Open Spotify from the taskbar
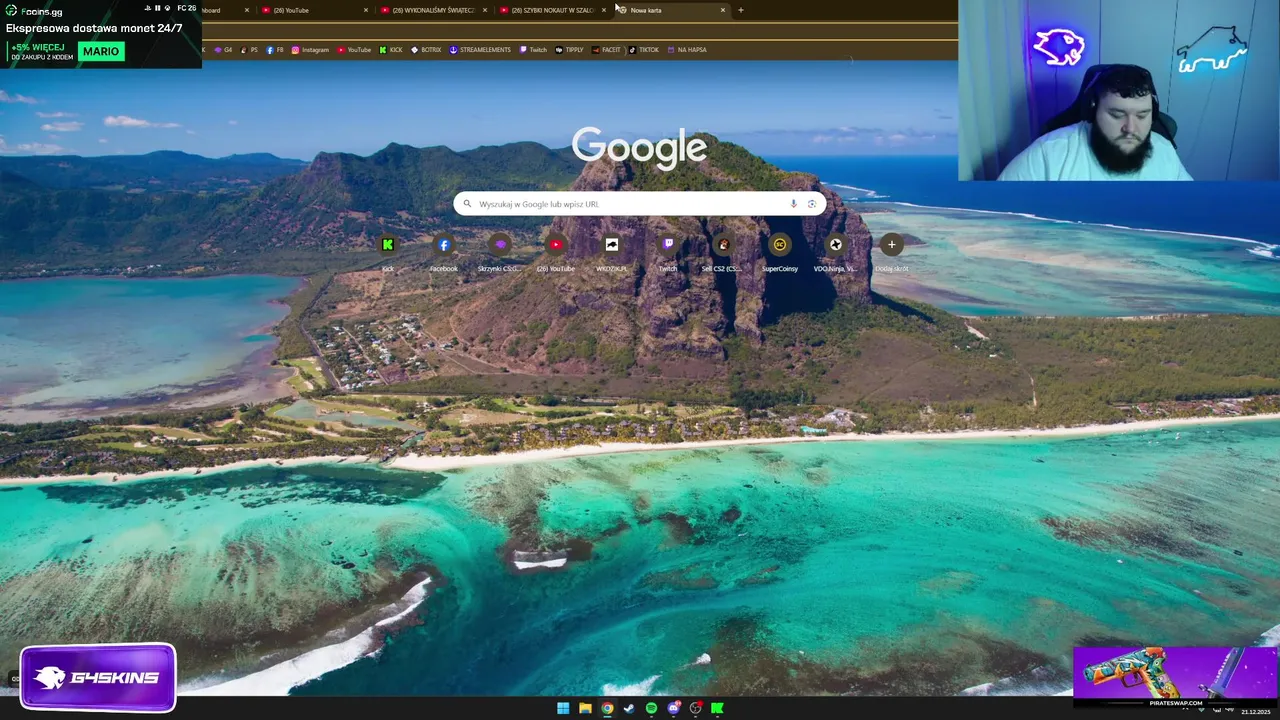Screen dimensions: 1280x720 click(651, 708)
